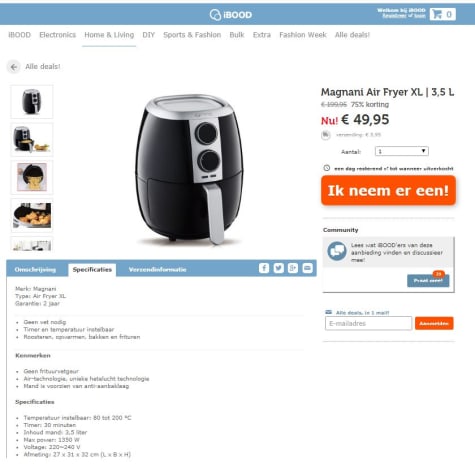Click the E-mailadres input field
Screen dimensions: 475x470
click(368, 324)
